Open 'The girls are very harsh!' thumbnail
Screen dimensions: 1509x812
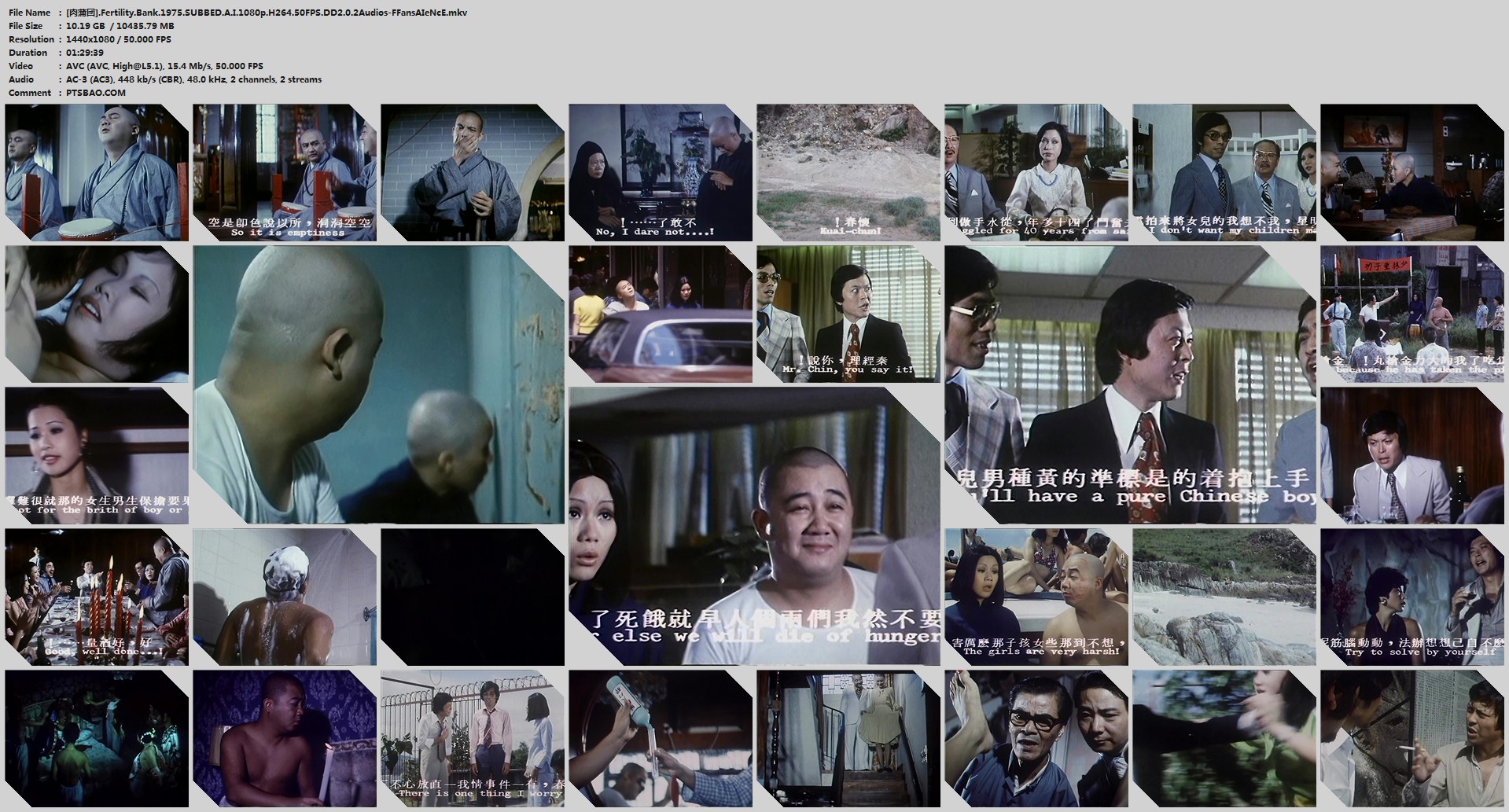point(1036,597)
